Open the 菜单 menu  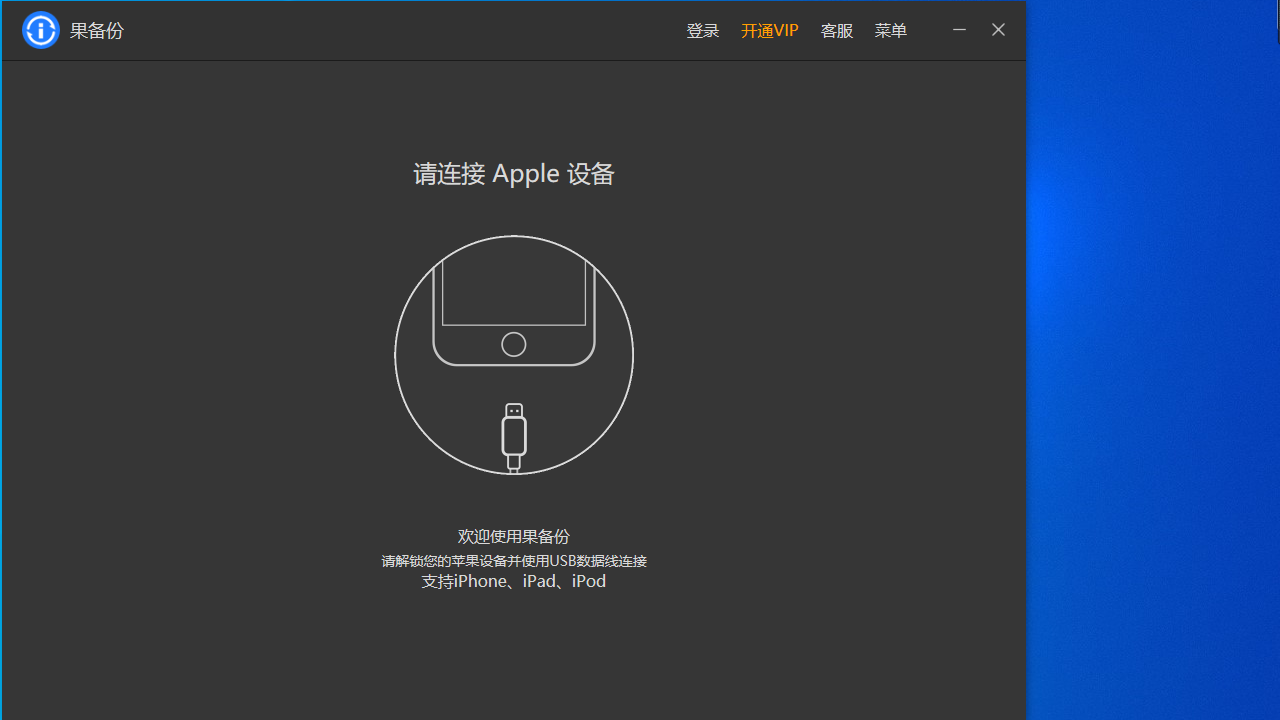[x=890, y=30]
